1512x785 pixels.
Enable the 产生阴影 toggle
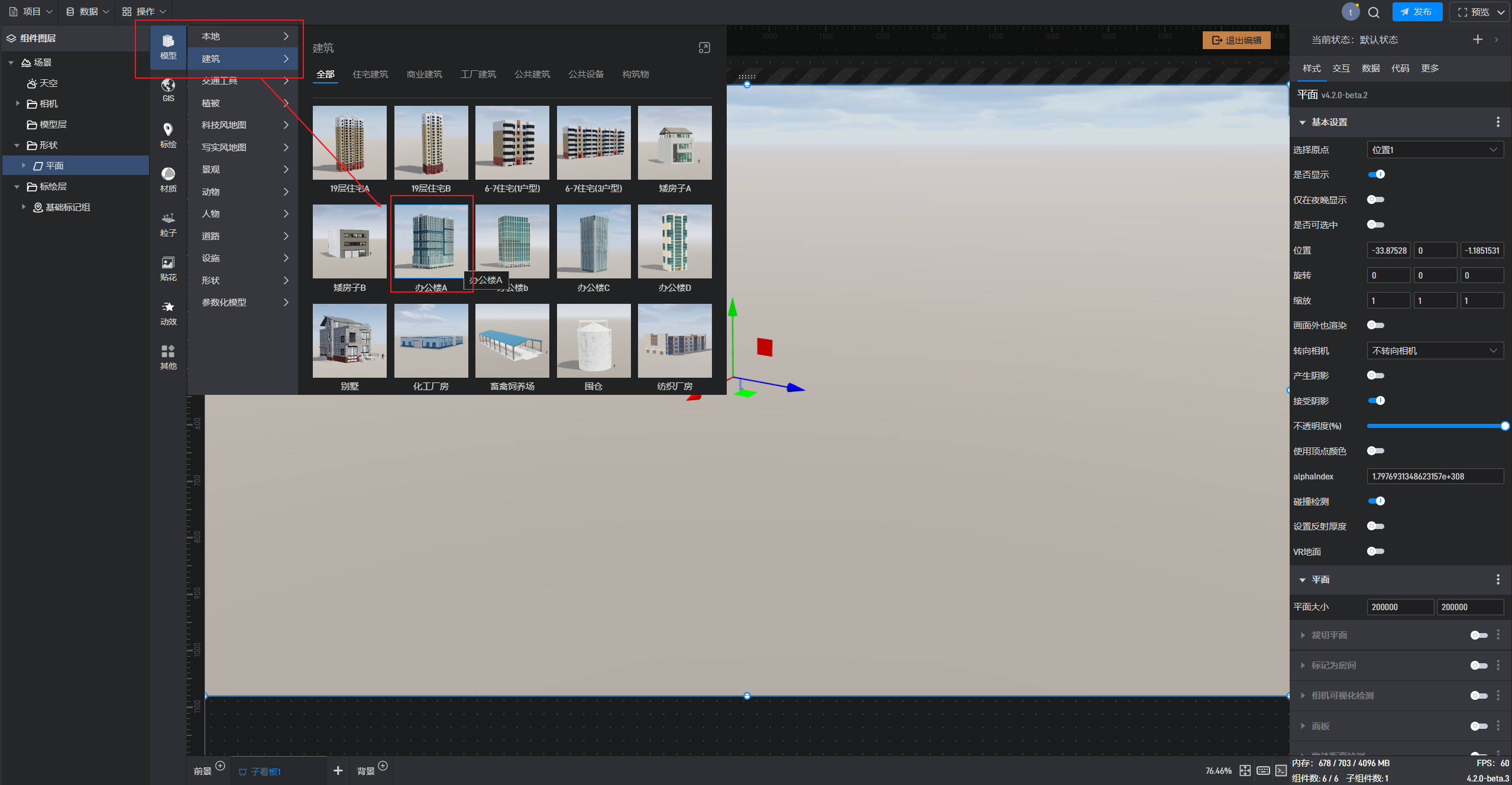(x=1376, y=375)
